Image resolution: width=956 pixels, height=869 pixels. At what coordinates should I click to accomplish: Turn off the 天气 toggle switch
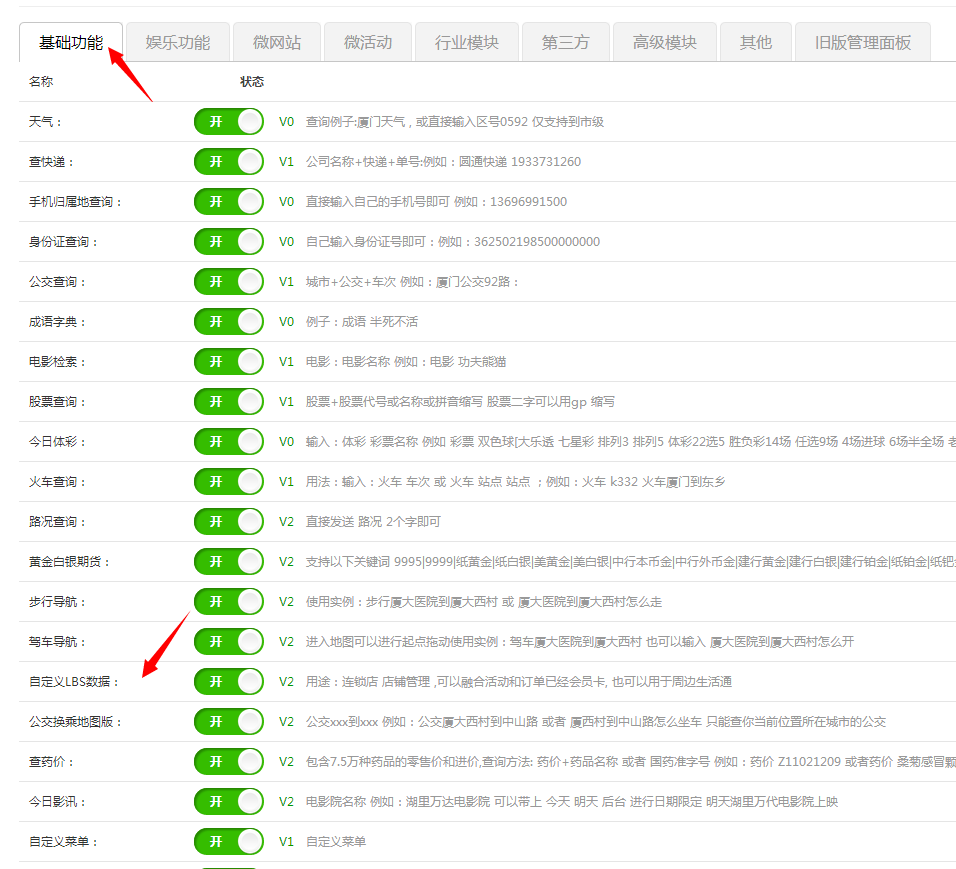(228, 122)
